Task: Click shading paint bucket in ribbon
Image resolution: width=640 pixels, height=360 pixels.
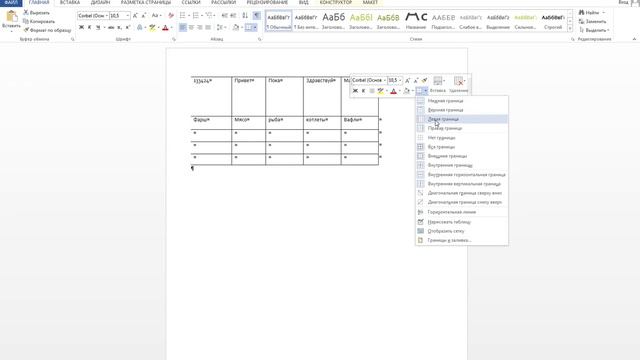Action: [236, 27]
